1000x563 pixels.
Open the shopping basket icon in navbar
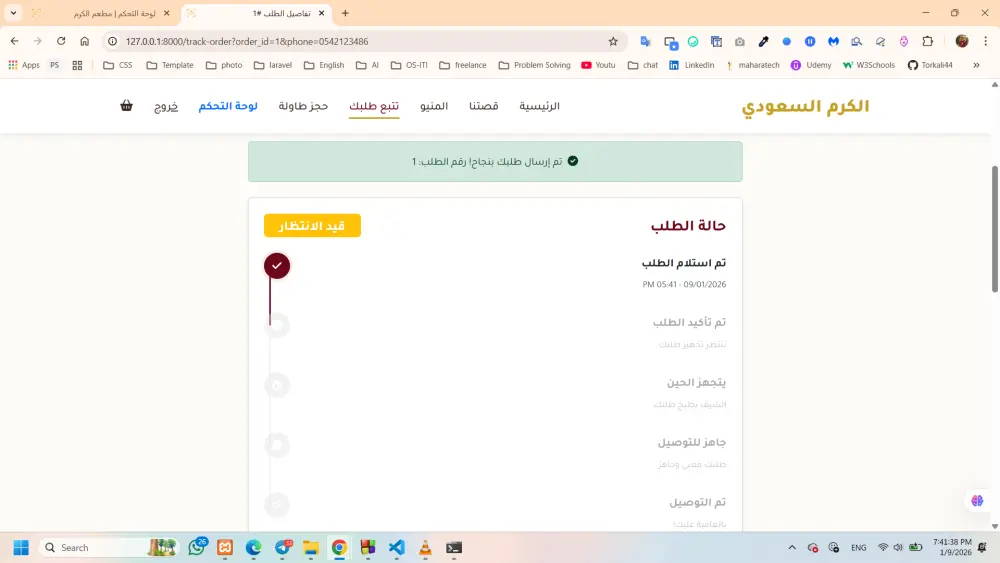126,106
